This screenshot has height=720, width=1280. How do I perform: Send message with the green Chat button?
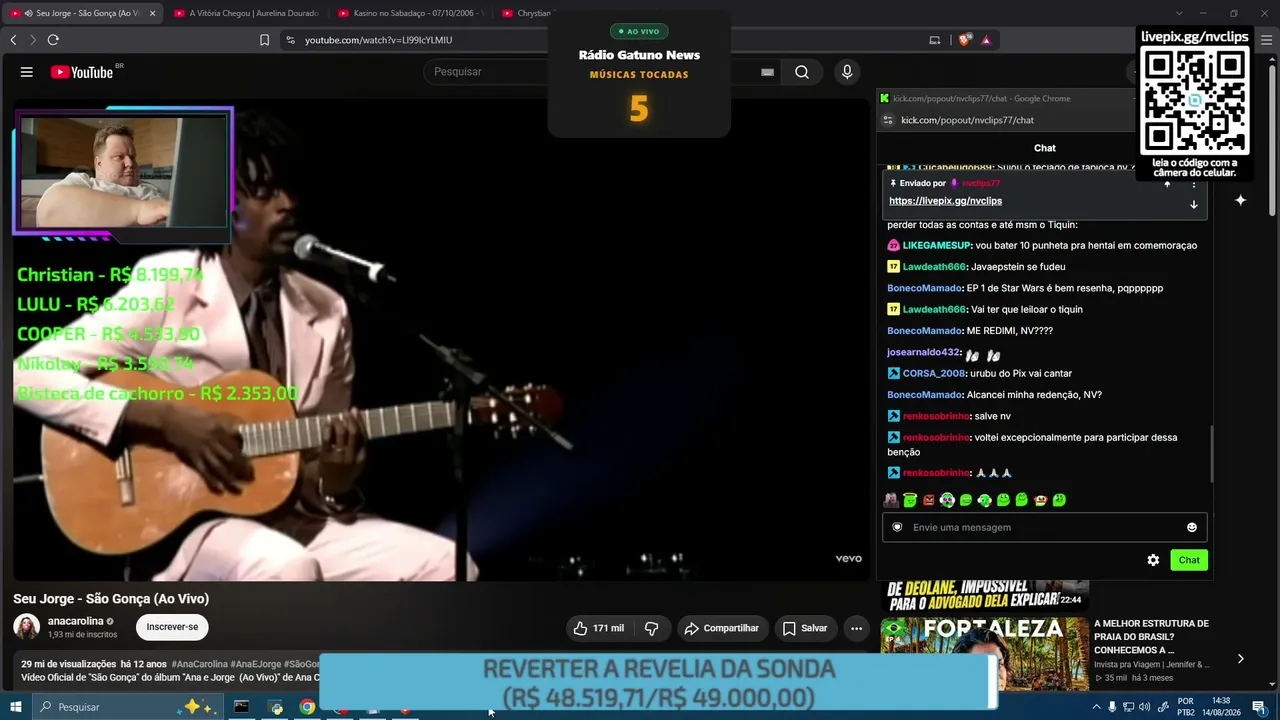pyautogui.click(x=1189, y=560)
